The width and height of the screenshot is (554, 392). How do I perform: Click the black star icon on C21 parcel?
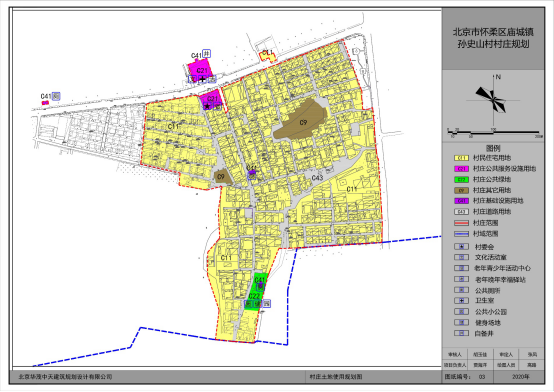tap(207, 106)
